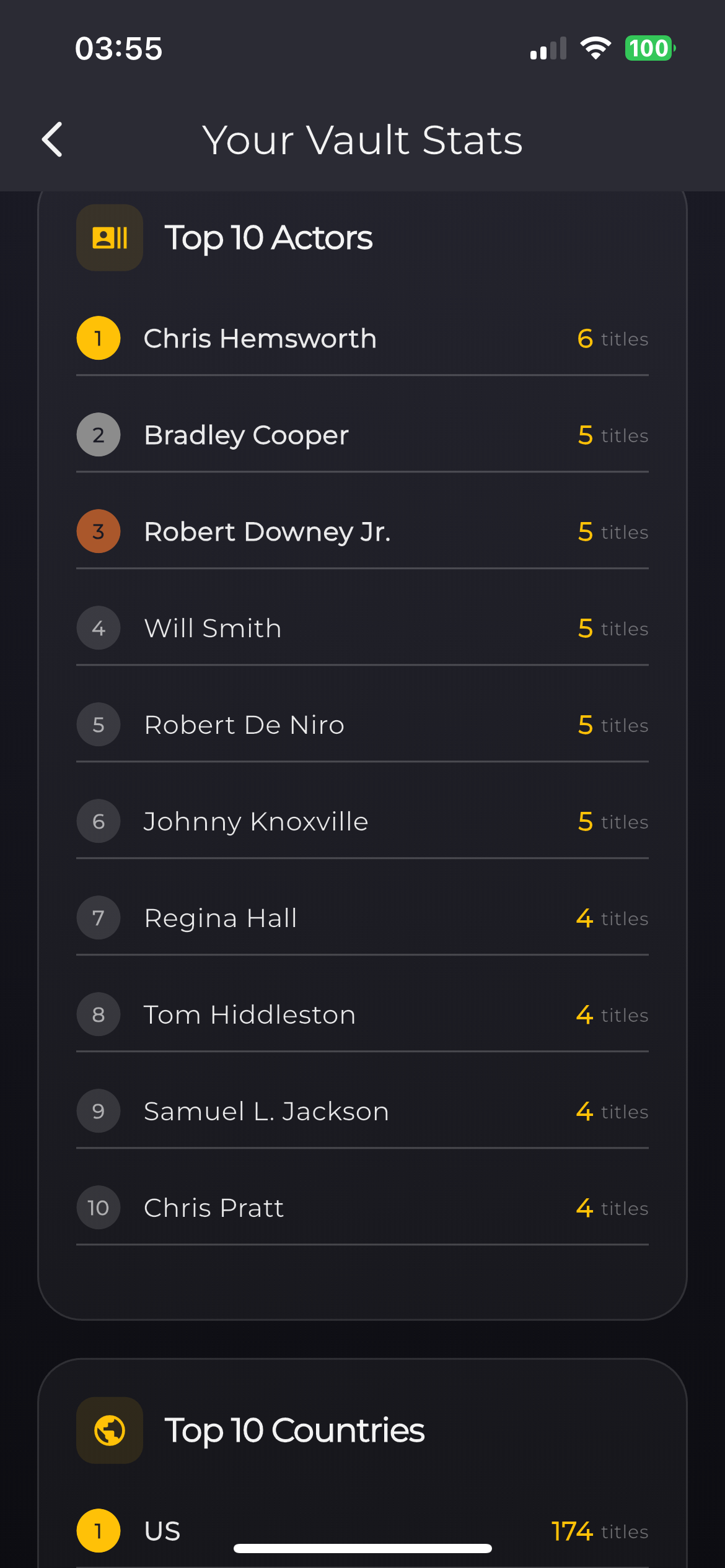Tap the Top 10 Actors card icon
725x1568 pixels.
(x=110, y=238)
